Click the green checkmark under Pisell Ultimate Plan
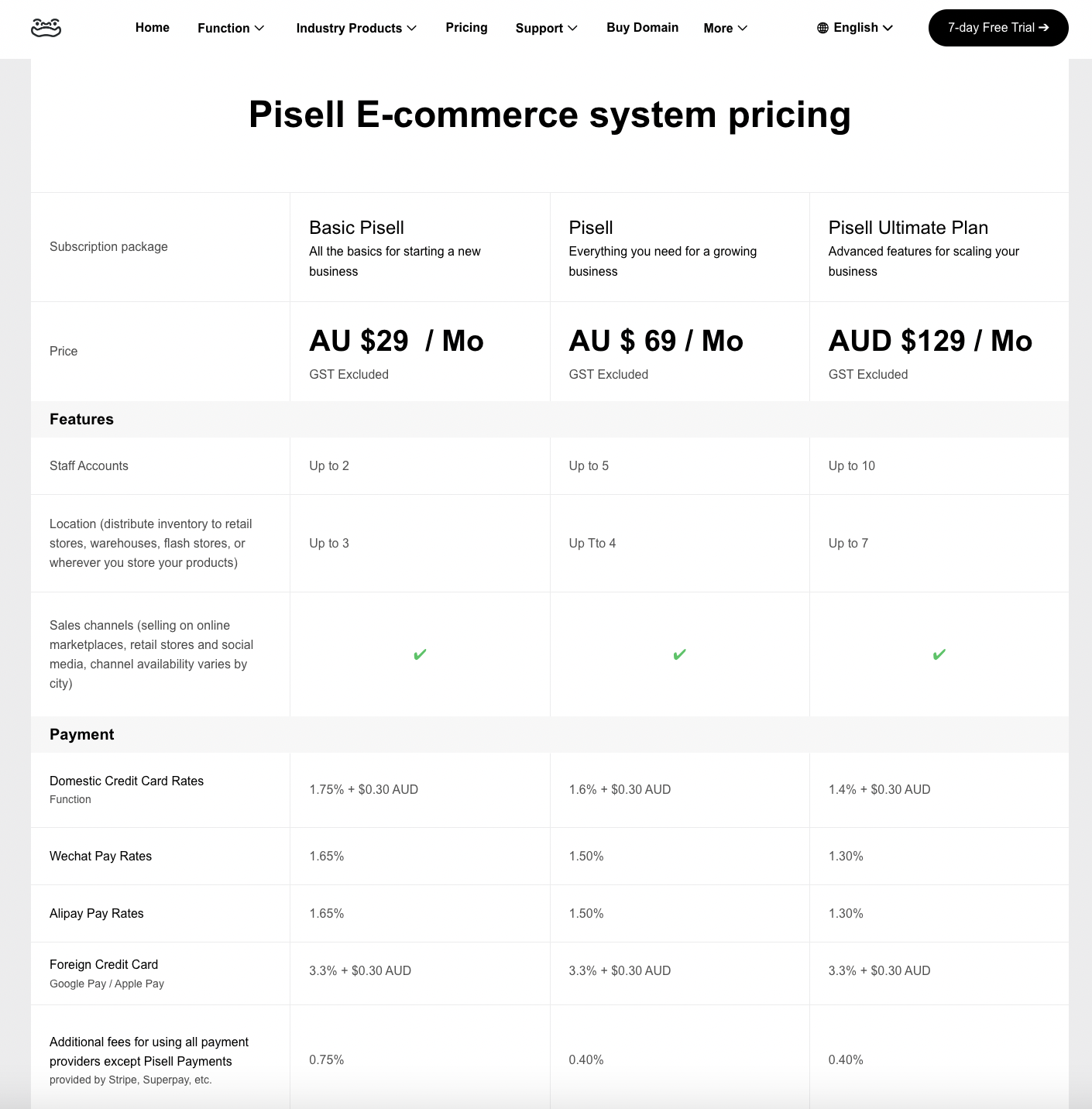Screen dimensions: 1092x1109 click(939, 654)
